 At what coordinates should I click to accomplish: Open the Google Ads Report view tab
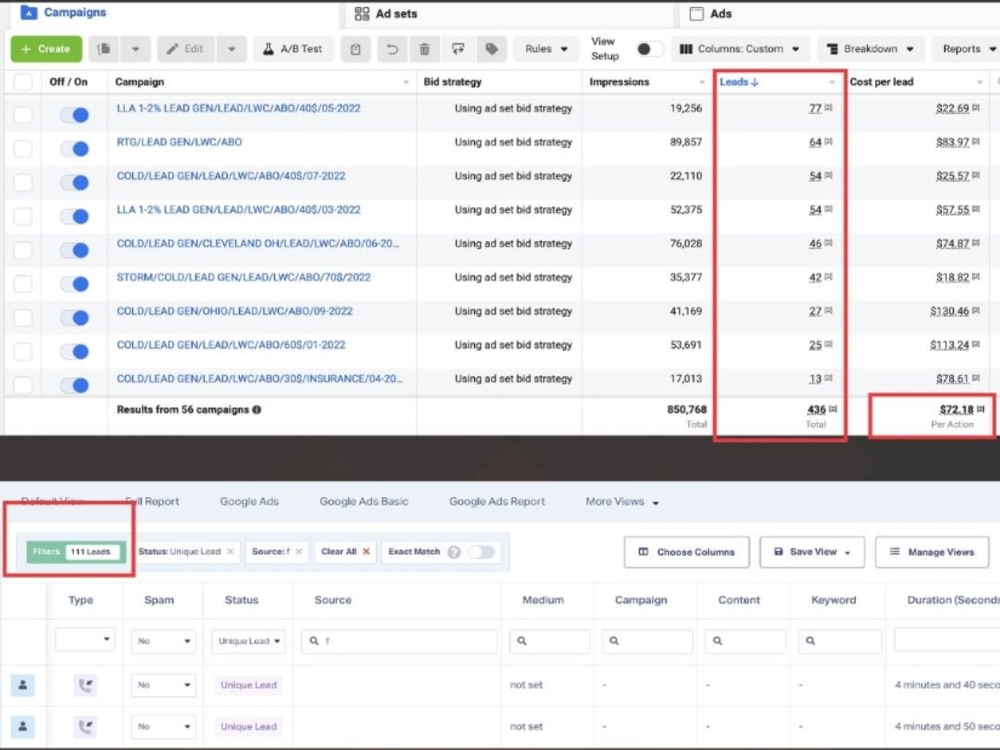click(x=497, y=502)
